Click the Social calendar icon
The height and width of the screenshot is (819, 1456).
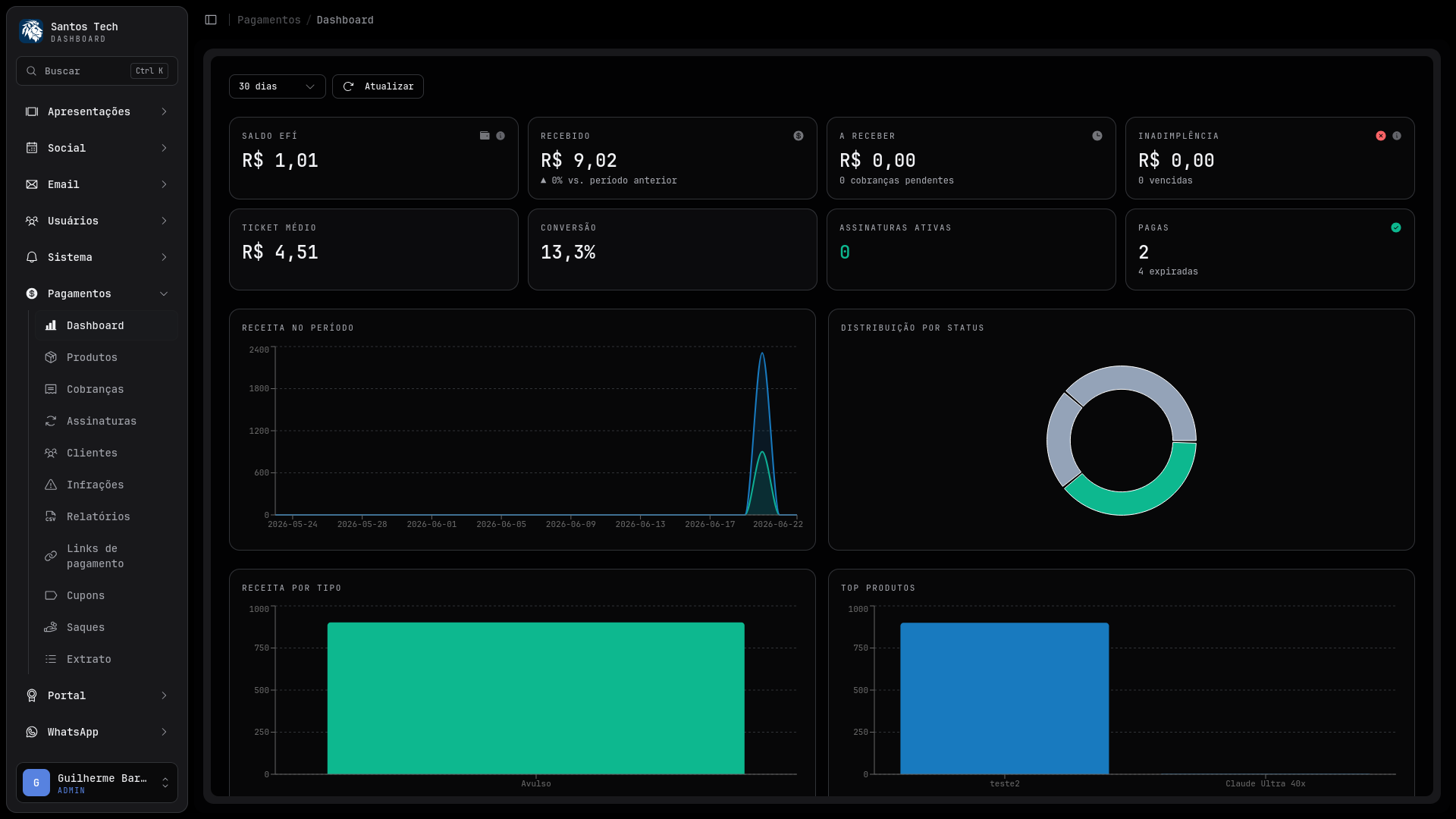[32, 148]
